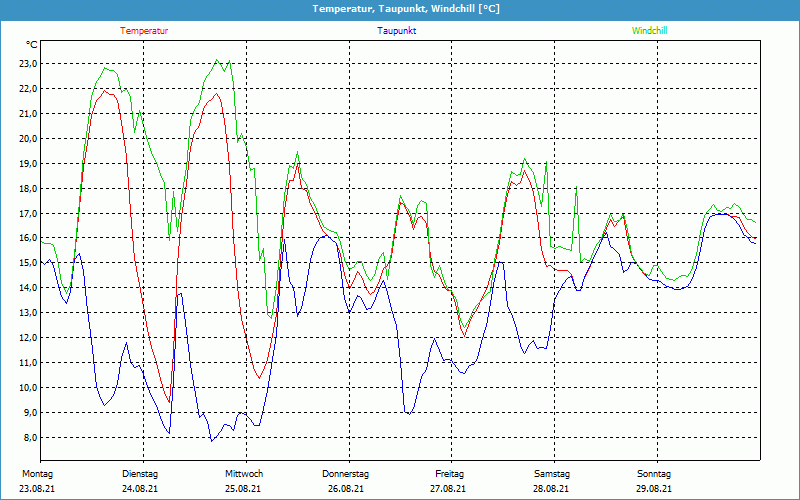This screenshot has width=800, height=500.
Task: Click the 16,0 y-axis value
Action: click(28, 238)
